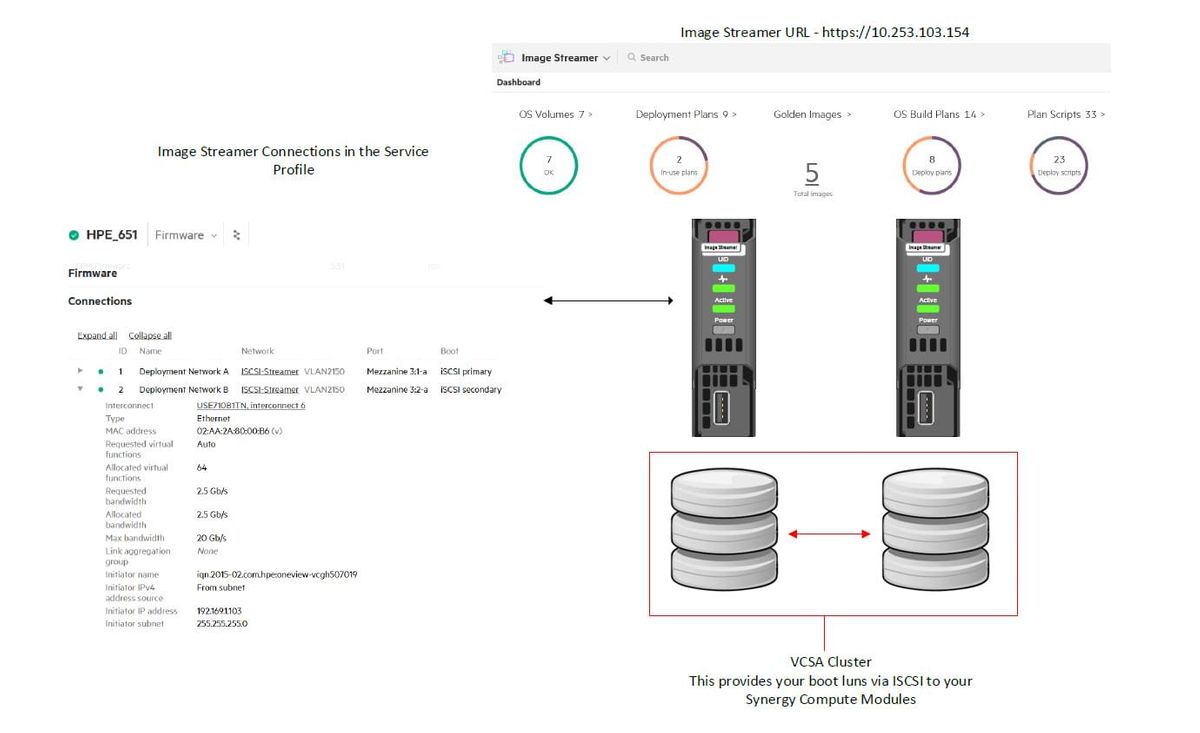
Task: Click the Port column header
Action: click(375, 352)
